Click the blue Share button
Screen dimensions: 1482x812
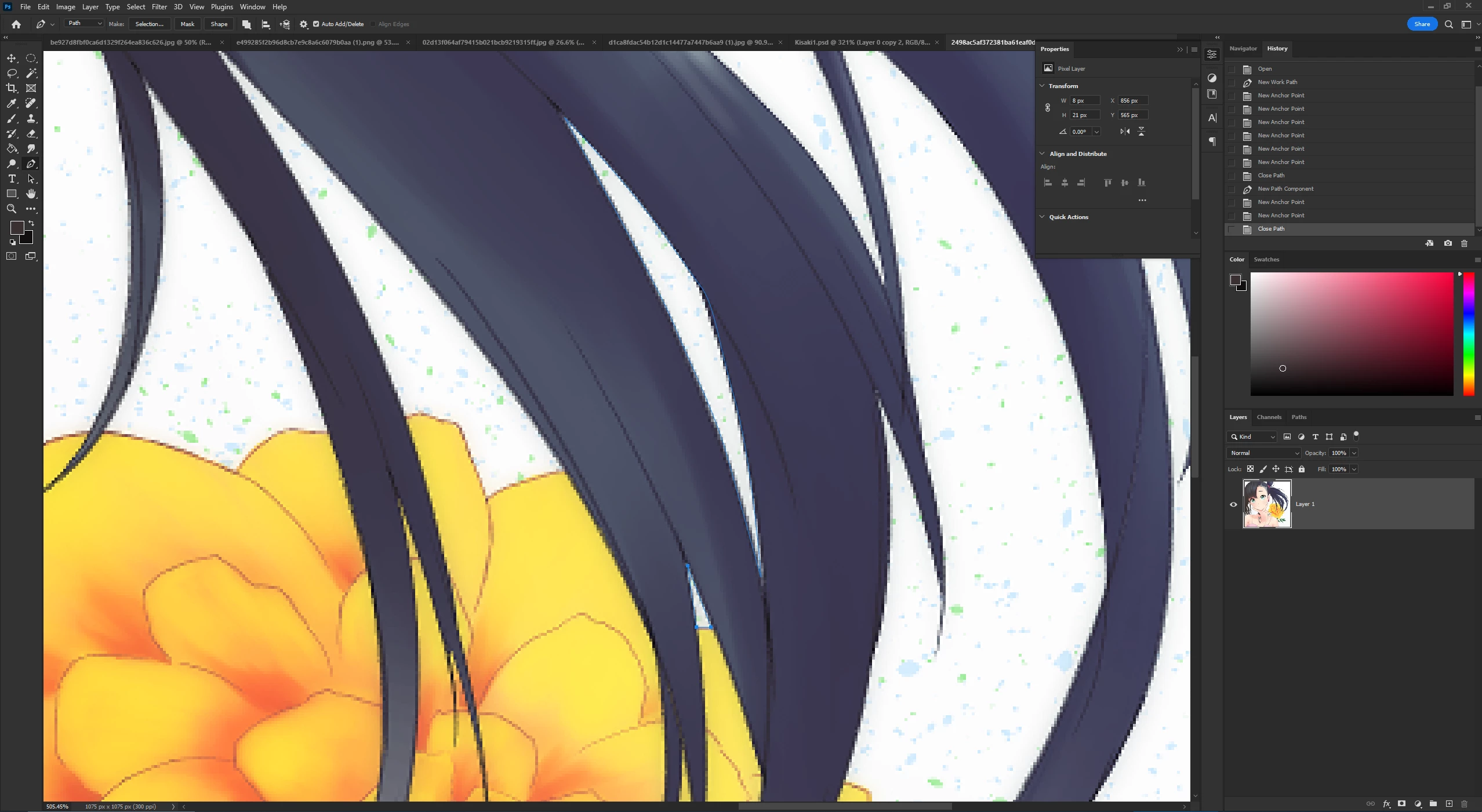tap(1422, 24)
